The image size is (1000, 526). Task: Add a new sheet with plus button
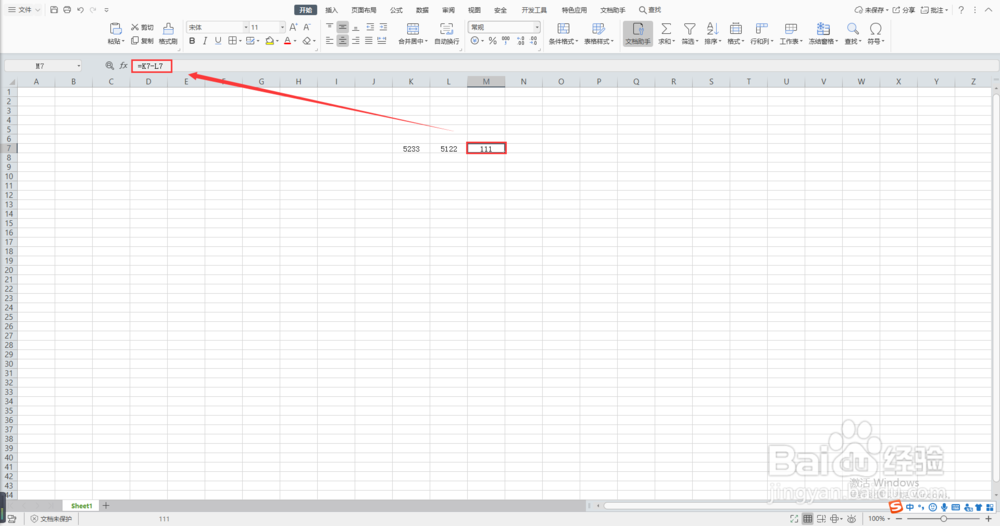click(x=106, y=506)
